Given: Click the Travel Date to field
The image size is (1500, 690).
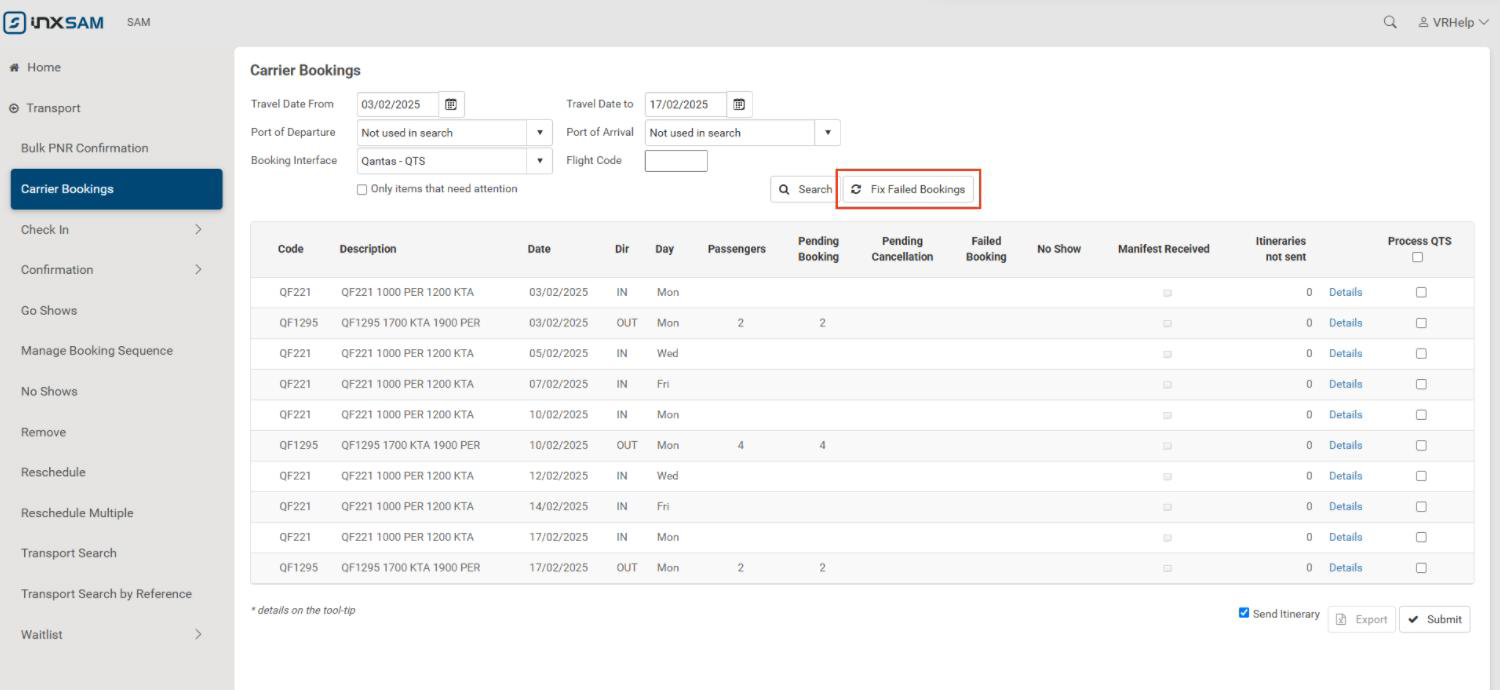Looking at the screenshot, I should pyautogui.click(x=685, y=104).
